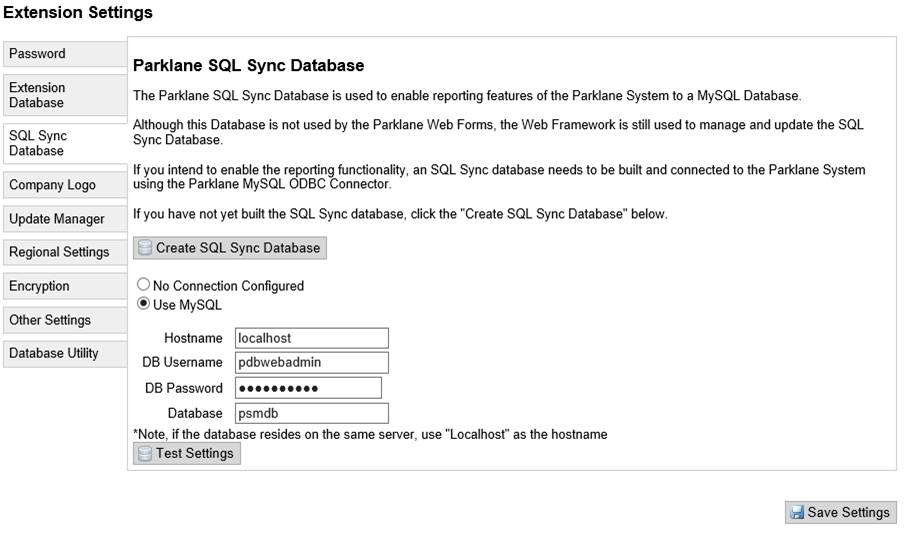Viewport: 912px width, 535px height.
Task: Click the Hostname input field
Action: coord(312,338)
